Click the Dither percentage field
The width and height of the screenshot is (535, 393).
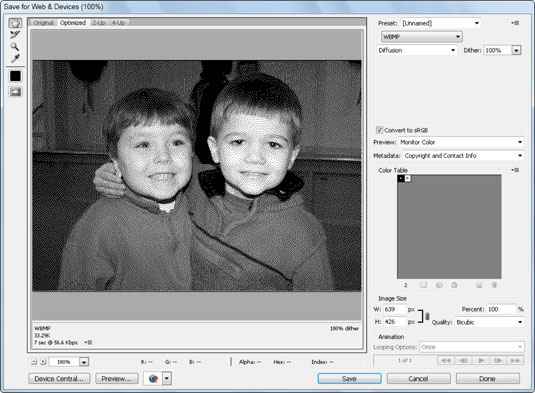point(497,50)
